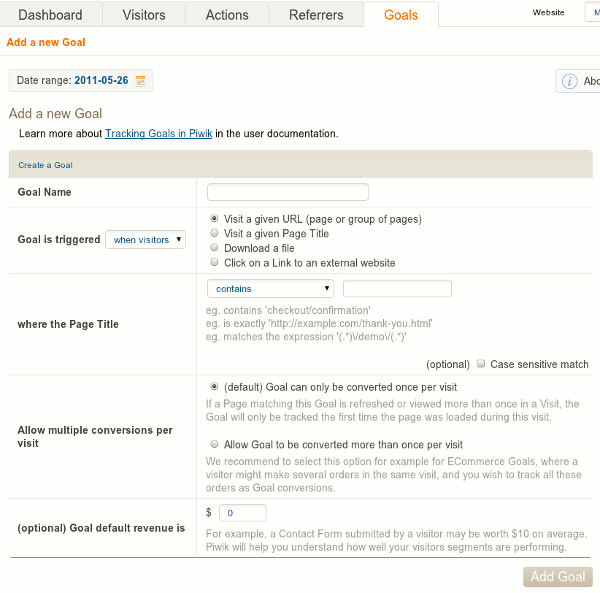Viewport: 600px width, 593px height.
Task: Focus the default revenue amount field
Action: [242, 513]
